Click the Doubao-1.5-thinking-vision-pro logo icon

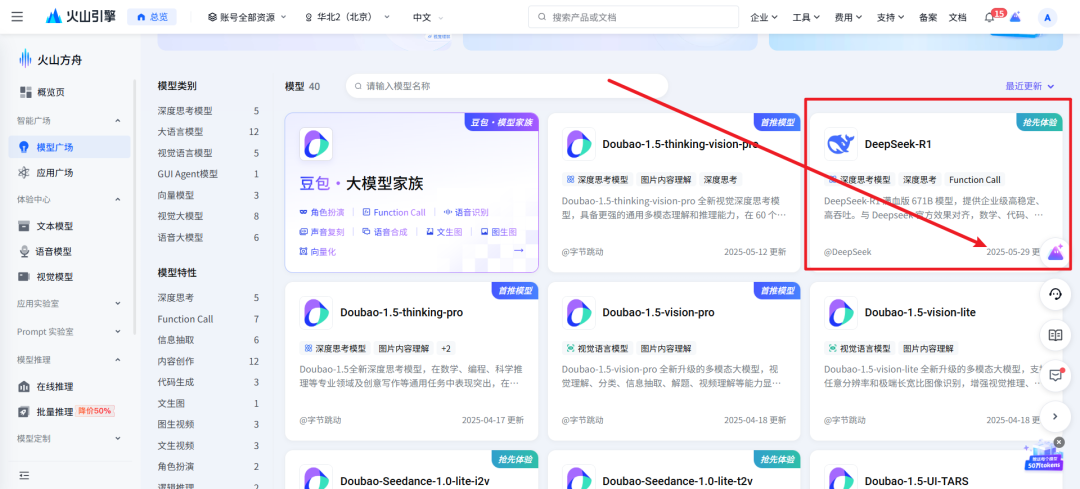579,144
